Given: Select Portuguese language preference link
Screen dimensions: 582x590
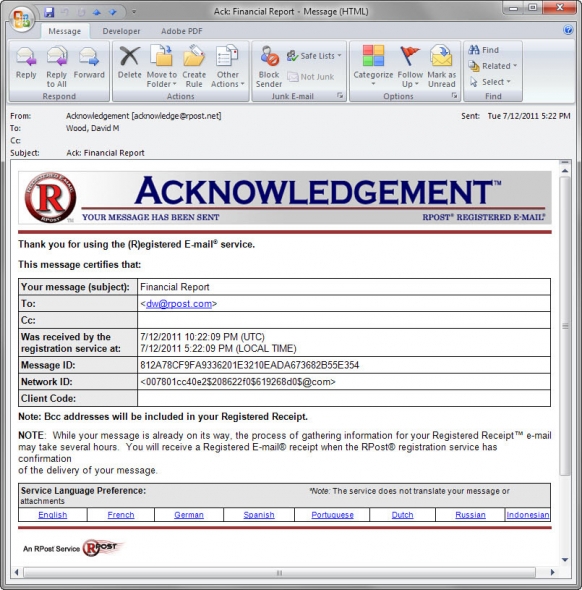Looking at the screenshot, I should (333, 515).
